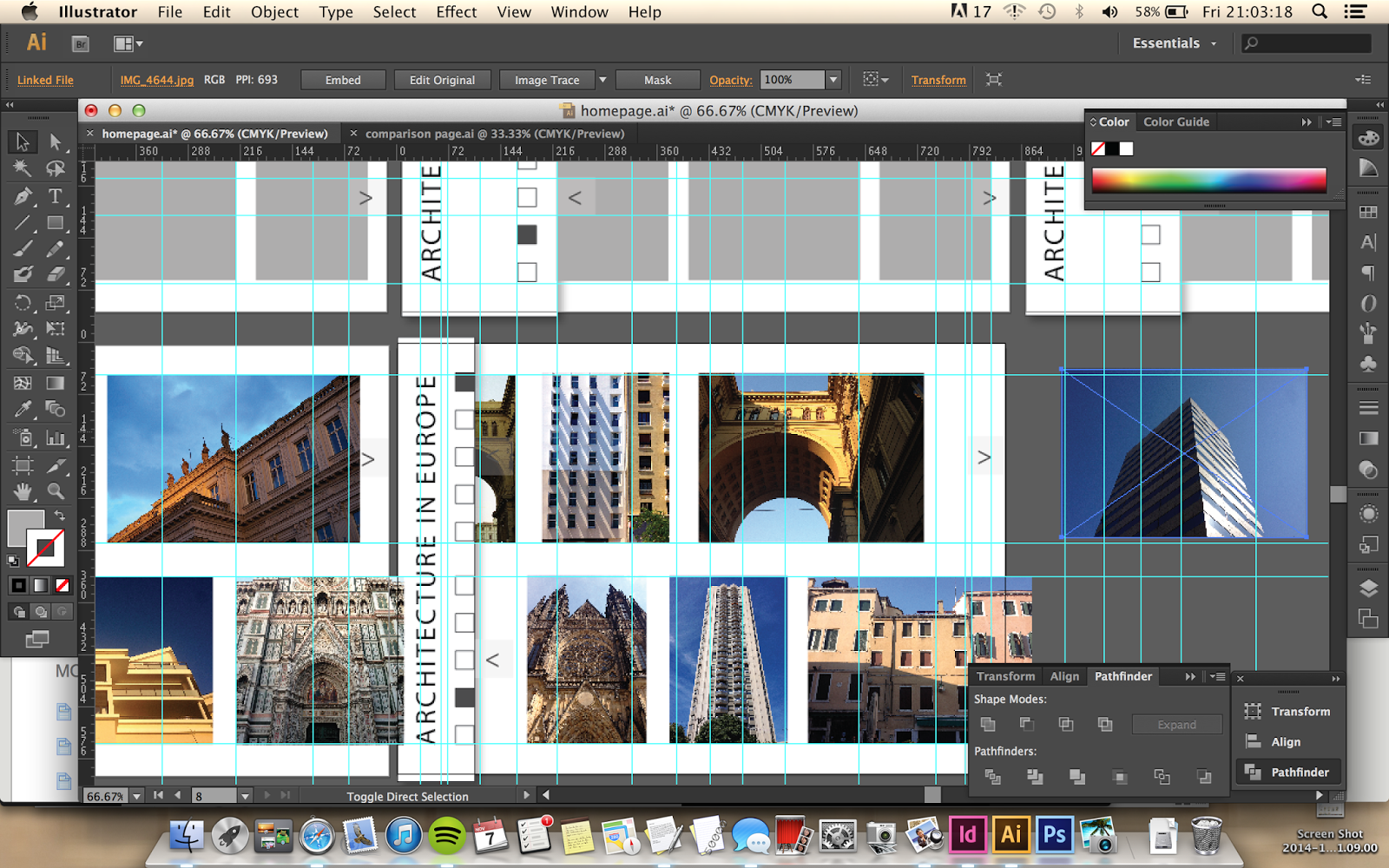Open the Essentials workspace switcher
The width and height of the screenshot is (1389, 868).
(1174, 43)
